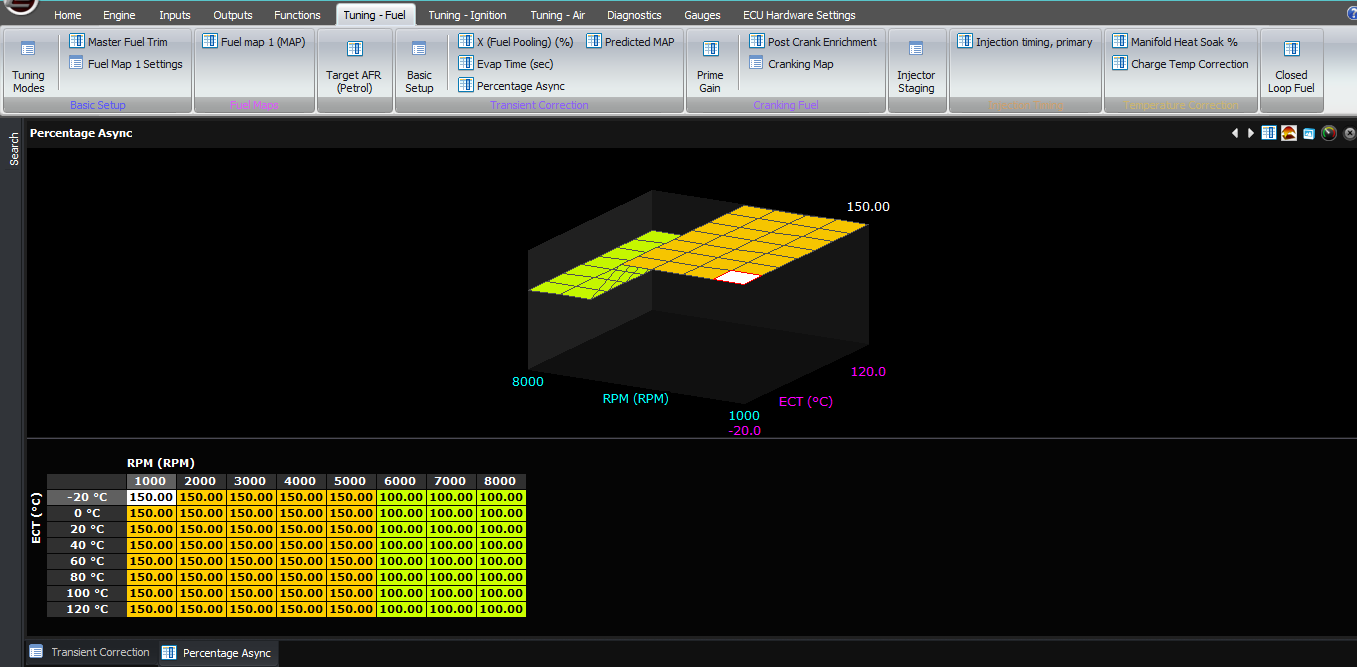Image resolution: width=1357 pixels, height=667 pixels.
Task: Open Post Crank Enrichment table
Action: (x=812, y=42)
